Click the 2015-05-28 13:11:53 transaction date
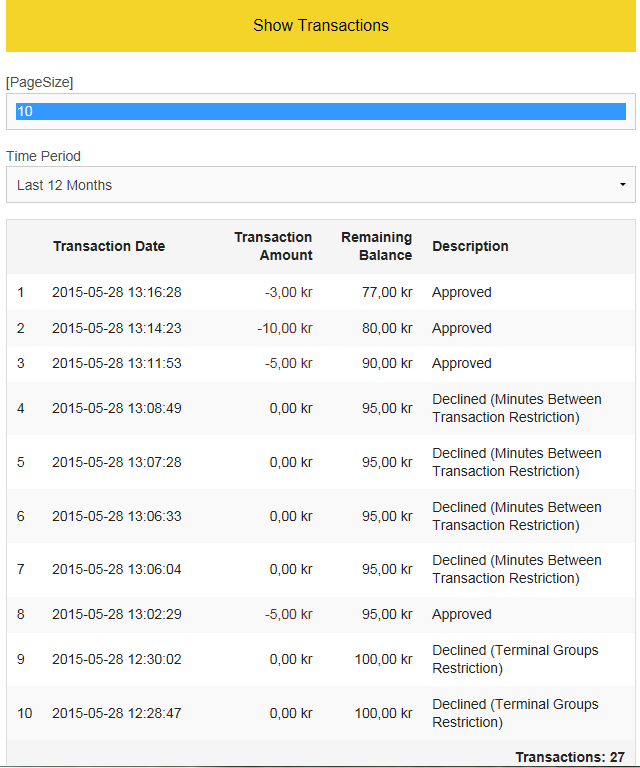Screen dimensions: 640x768 click(x=117, y=363)
